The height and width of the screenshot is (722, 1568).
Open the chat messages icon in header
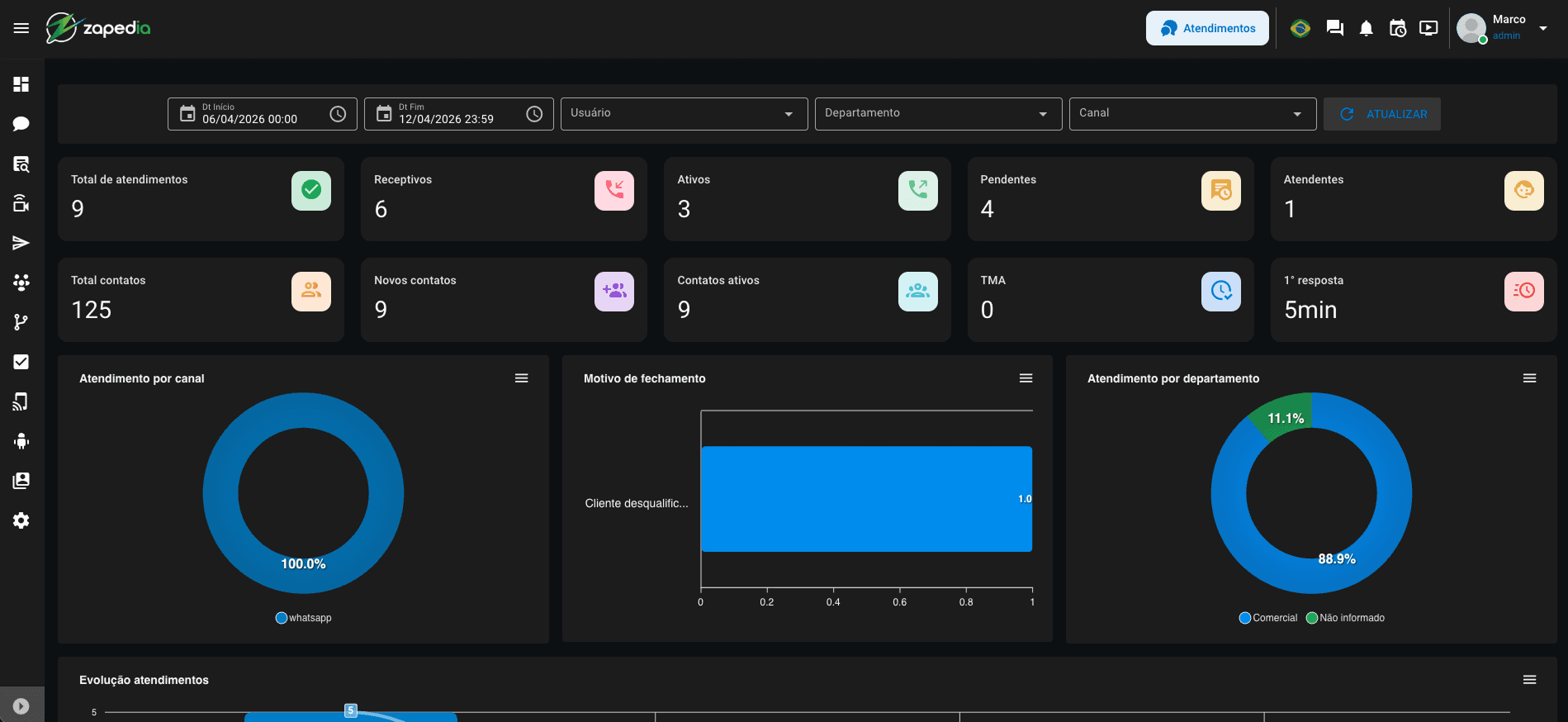pyautogui.click(x=1335, y=28)
